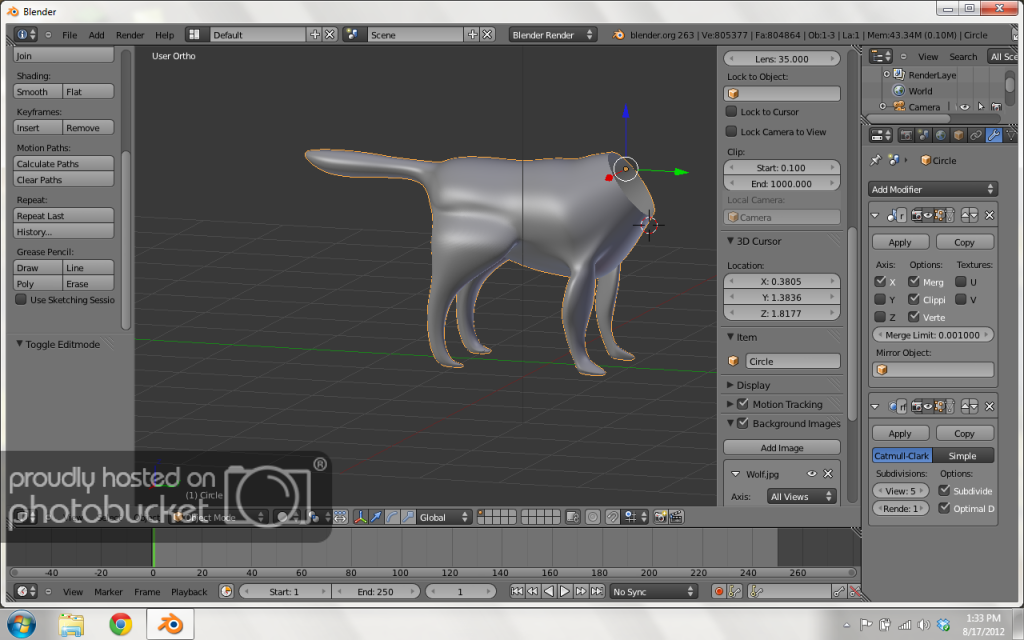Remove the Mirror modifier with its X

pyautogui.click(x=989, y=215)
